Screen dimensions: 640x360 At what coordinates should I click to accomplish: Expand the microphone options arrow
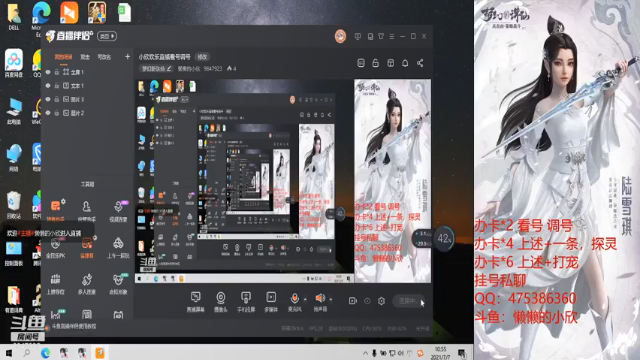click(305, 299)
